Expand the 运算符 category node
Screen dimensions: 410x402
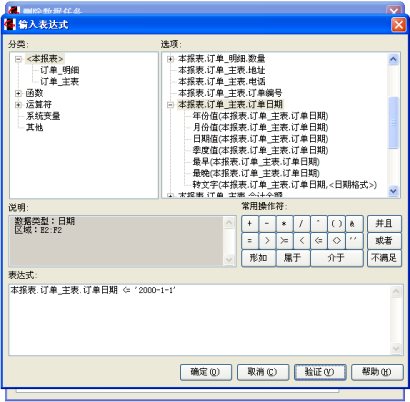(18, 105)
